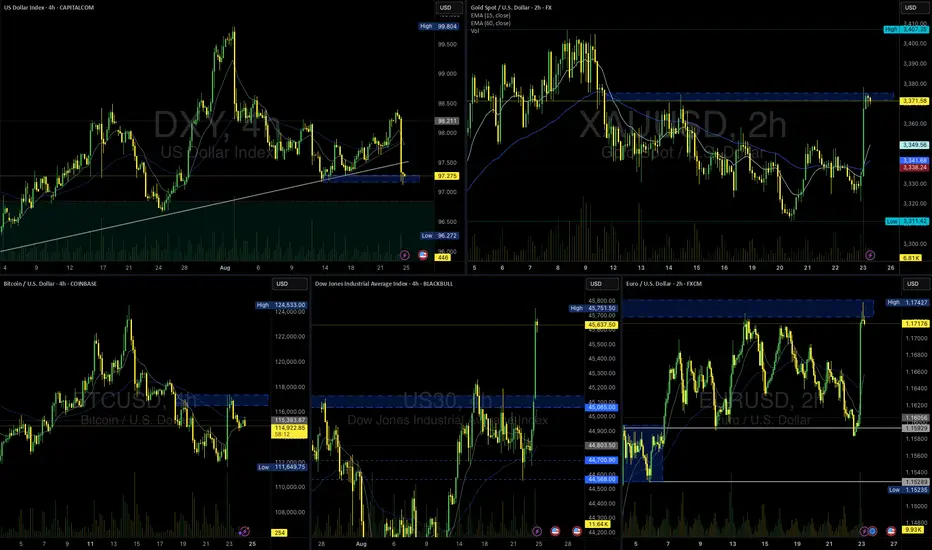
Task: Open USD currency dropdown on Bitcoin chart
Action: pyautogui.click(x=289, y=284)
